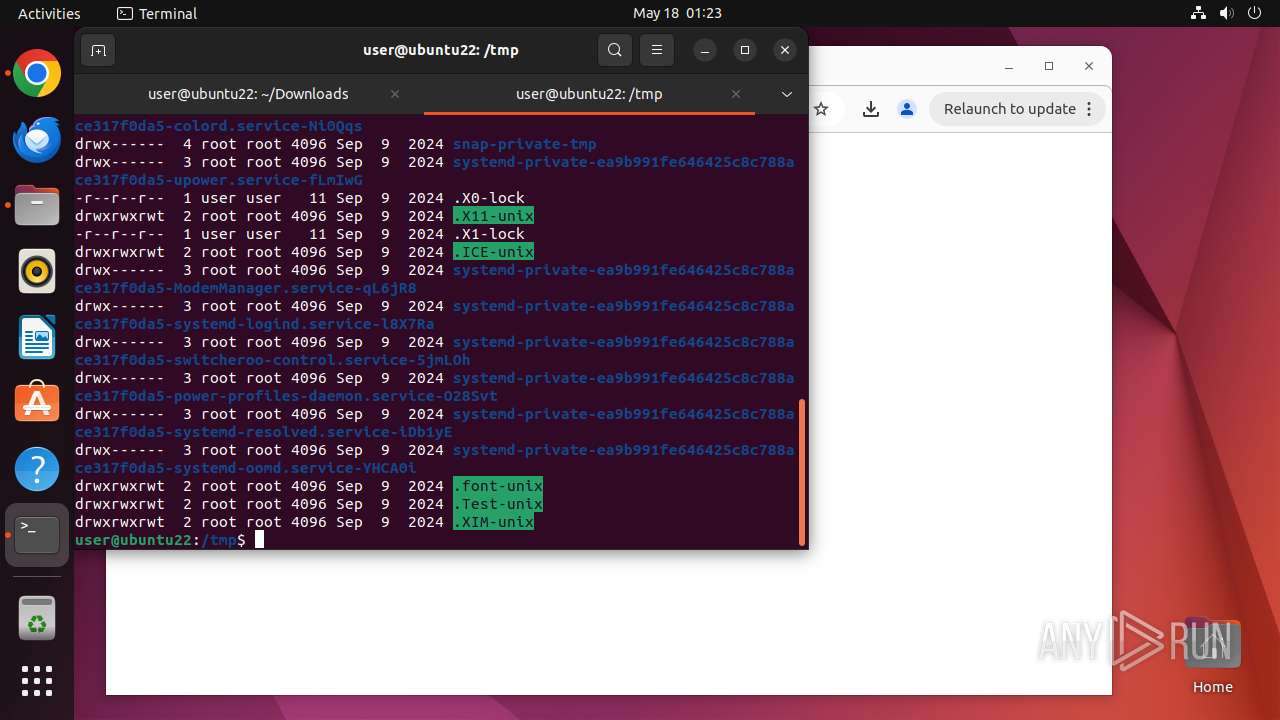Open the terminal search tool
Image resolution: width=1280 pixels, height=720 pixels.
point(615,50)
